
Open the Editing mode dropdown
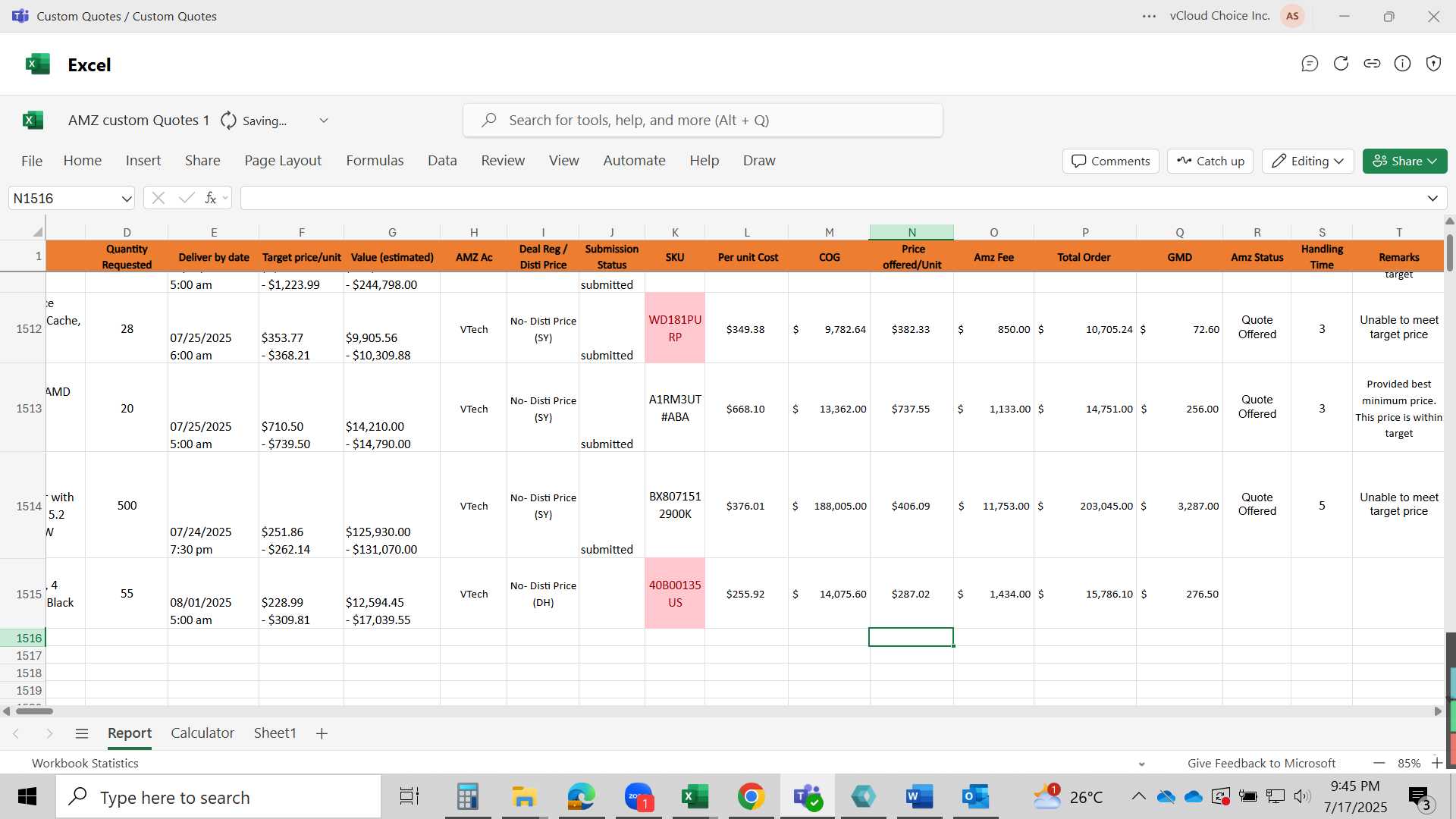coord(1308,161)
